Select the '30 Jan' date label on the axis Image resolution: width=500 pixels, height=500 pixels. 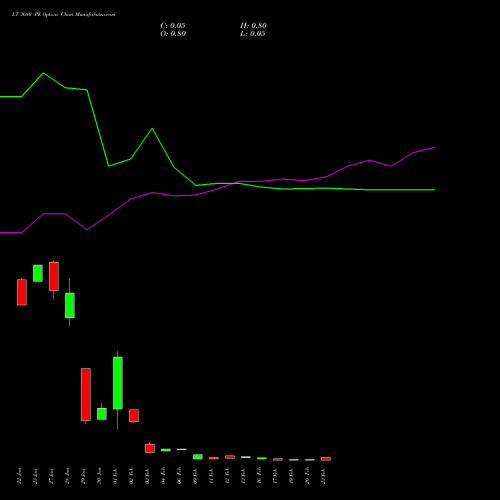point(99,476)
